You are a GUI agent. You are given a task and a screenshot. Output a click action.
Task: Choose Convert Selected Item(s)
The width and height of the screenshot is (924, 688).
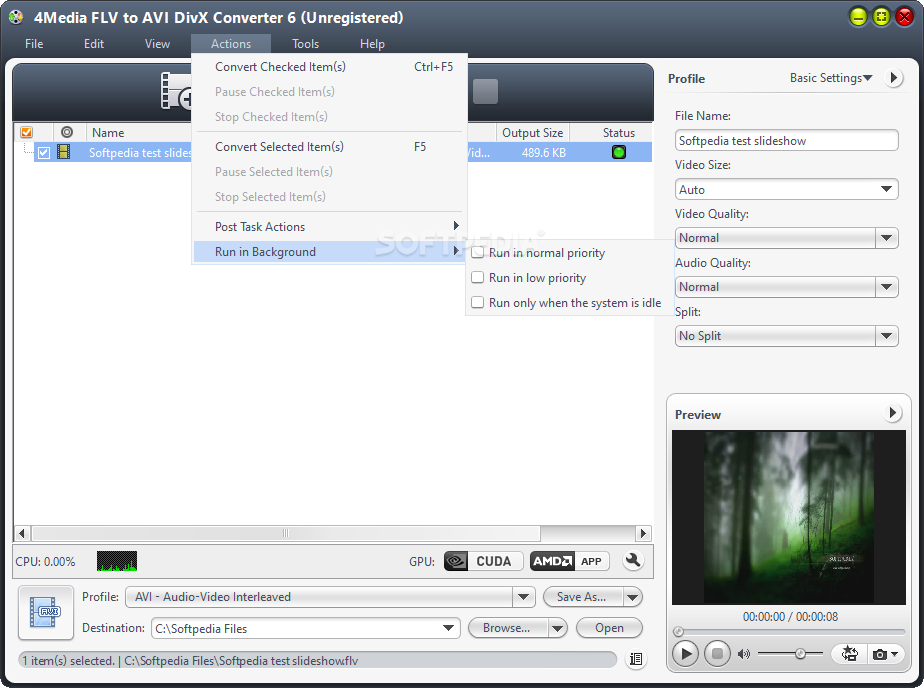coord(330,147)
